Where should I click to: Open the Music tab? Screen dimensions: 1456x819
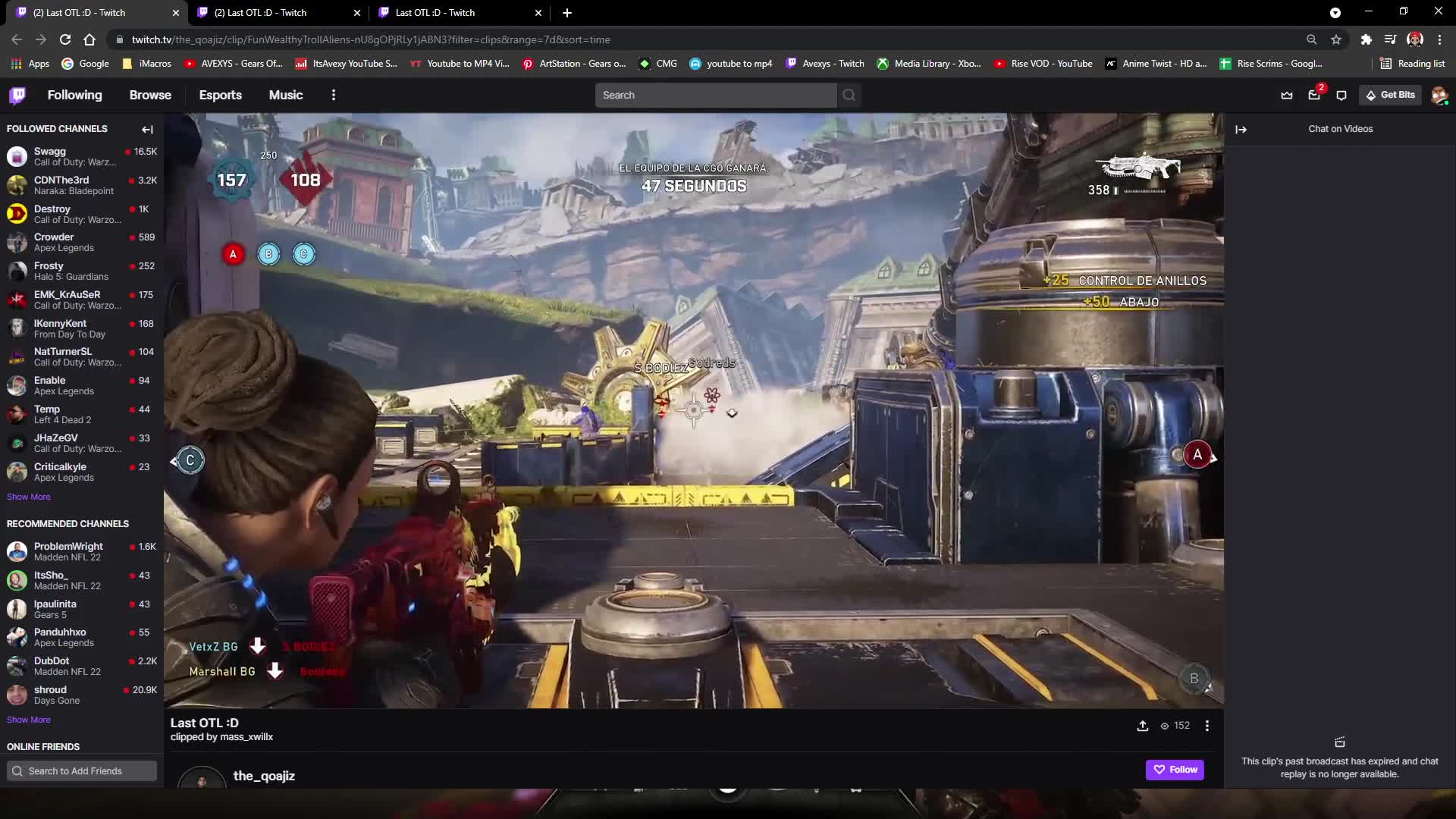(x=286, y=95)
